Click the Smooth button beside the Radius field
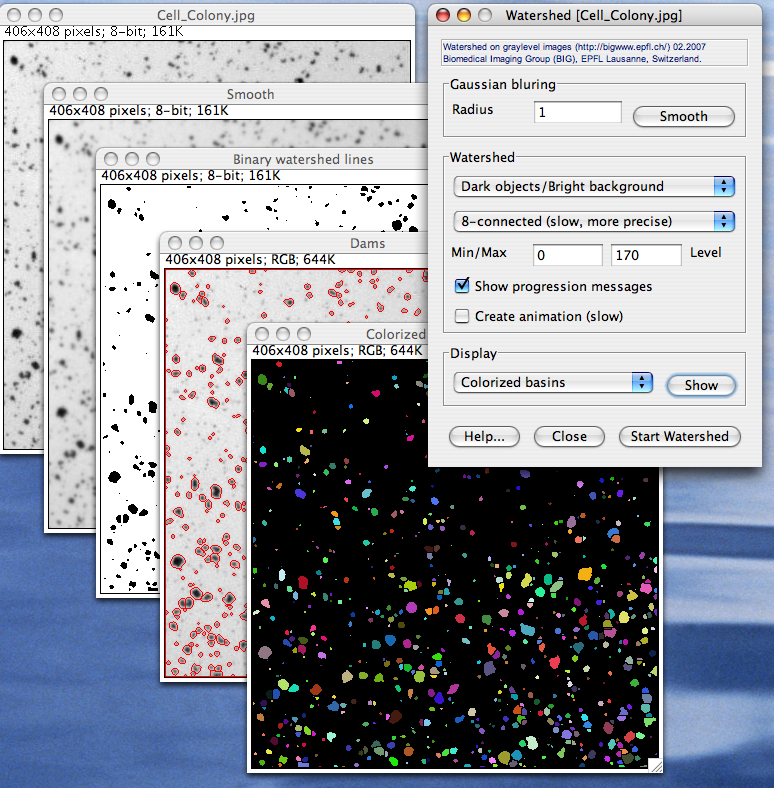774x788 pixels. 683,117
